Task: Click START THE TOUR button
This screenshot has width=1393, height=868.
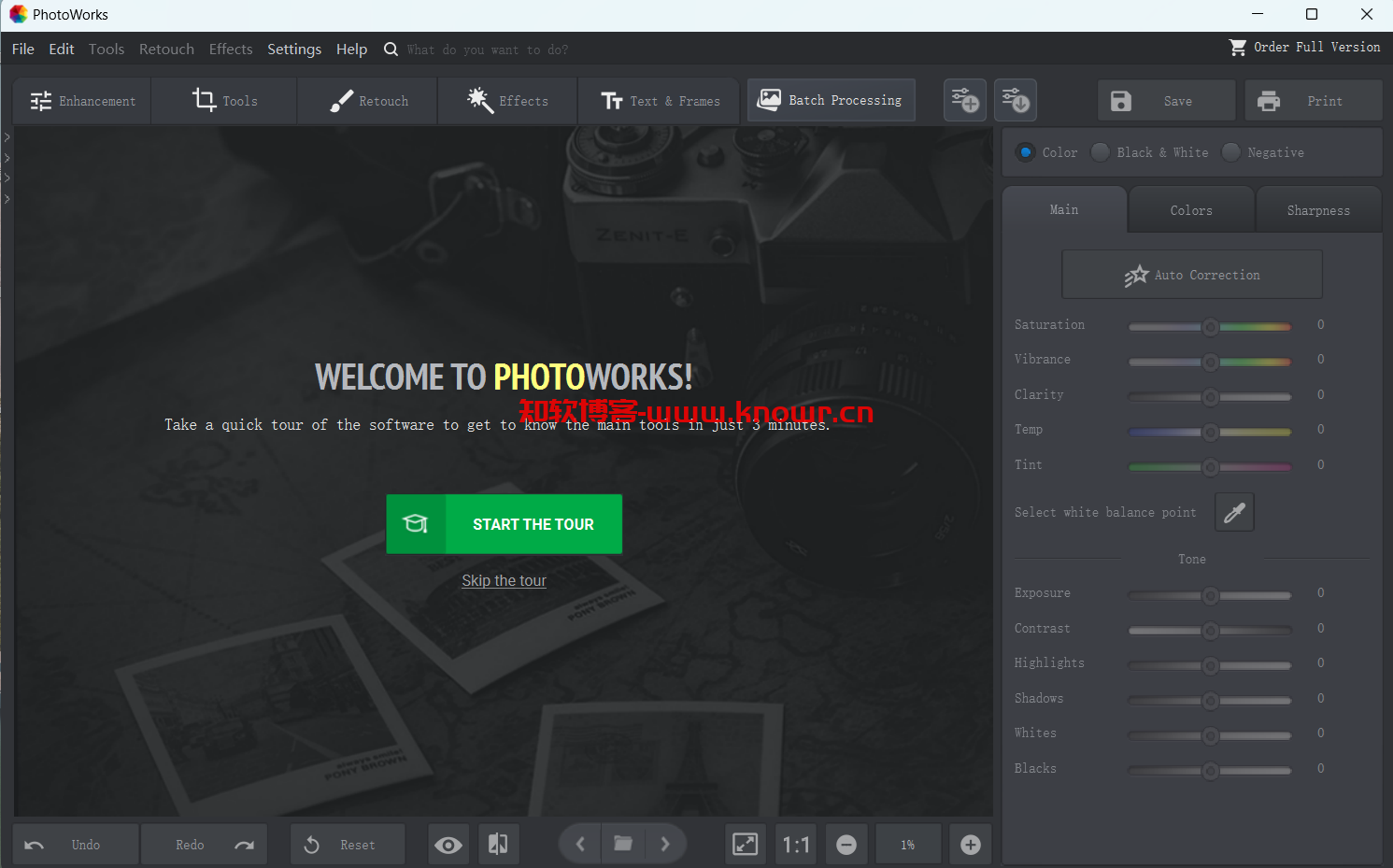Action: pyautogui.click(x=505, y=524)
